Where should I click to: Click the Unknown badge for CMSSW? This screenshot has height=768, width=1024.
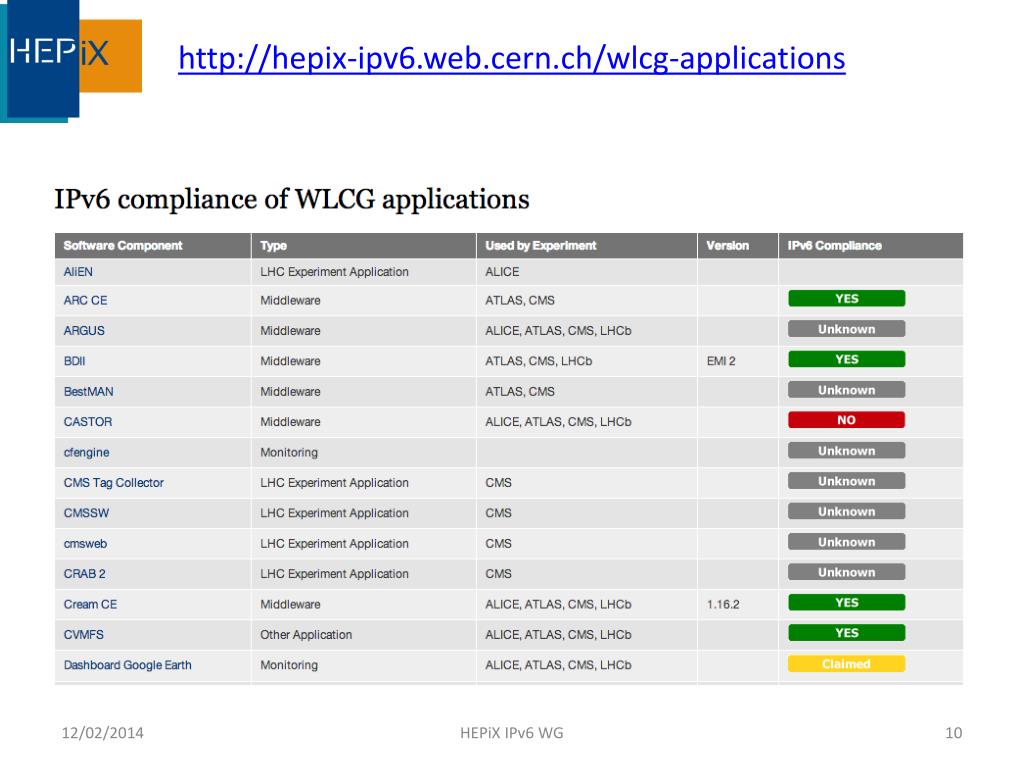click(846, 511)
